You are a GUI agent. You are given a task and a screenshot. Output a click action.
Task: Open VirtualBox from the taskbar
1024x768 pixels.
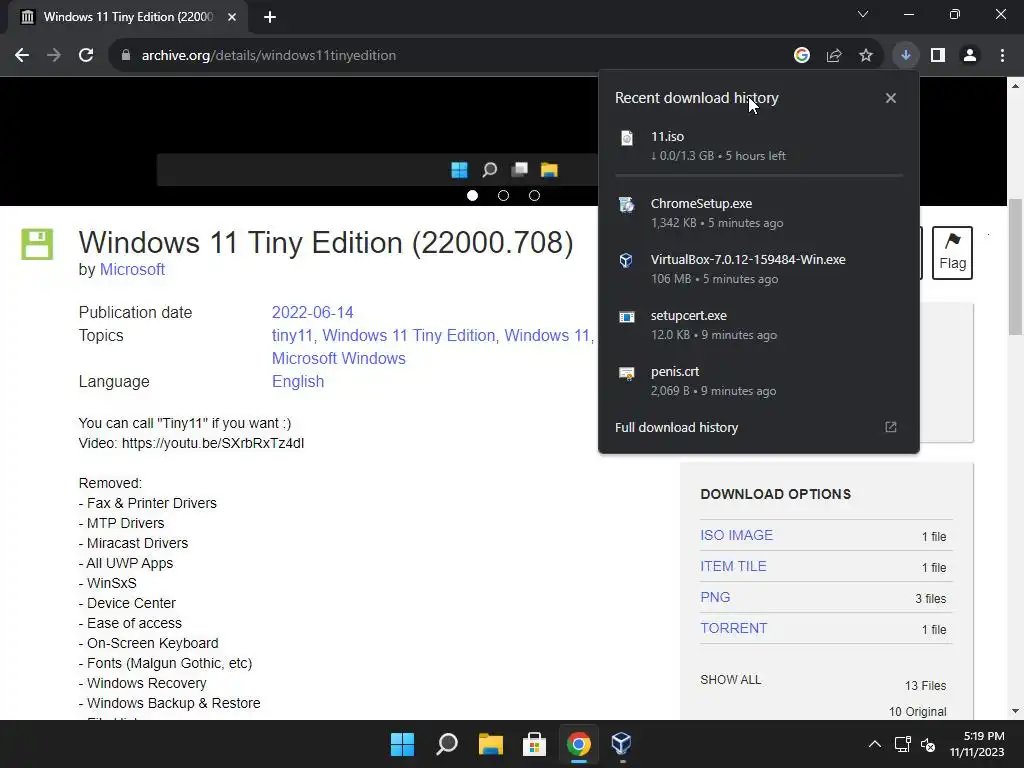(622, 744)
